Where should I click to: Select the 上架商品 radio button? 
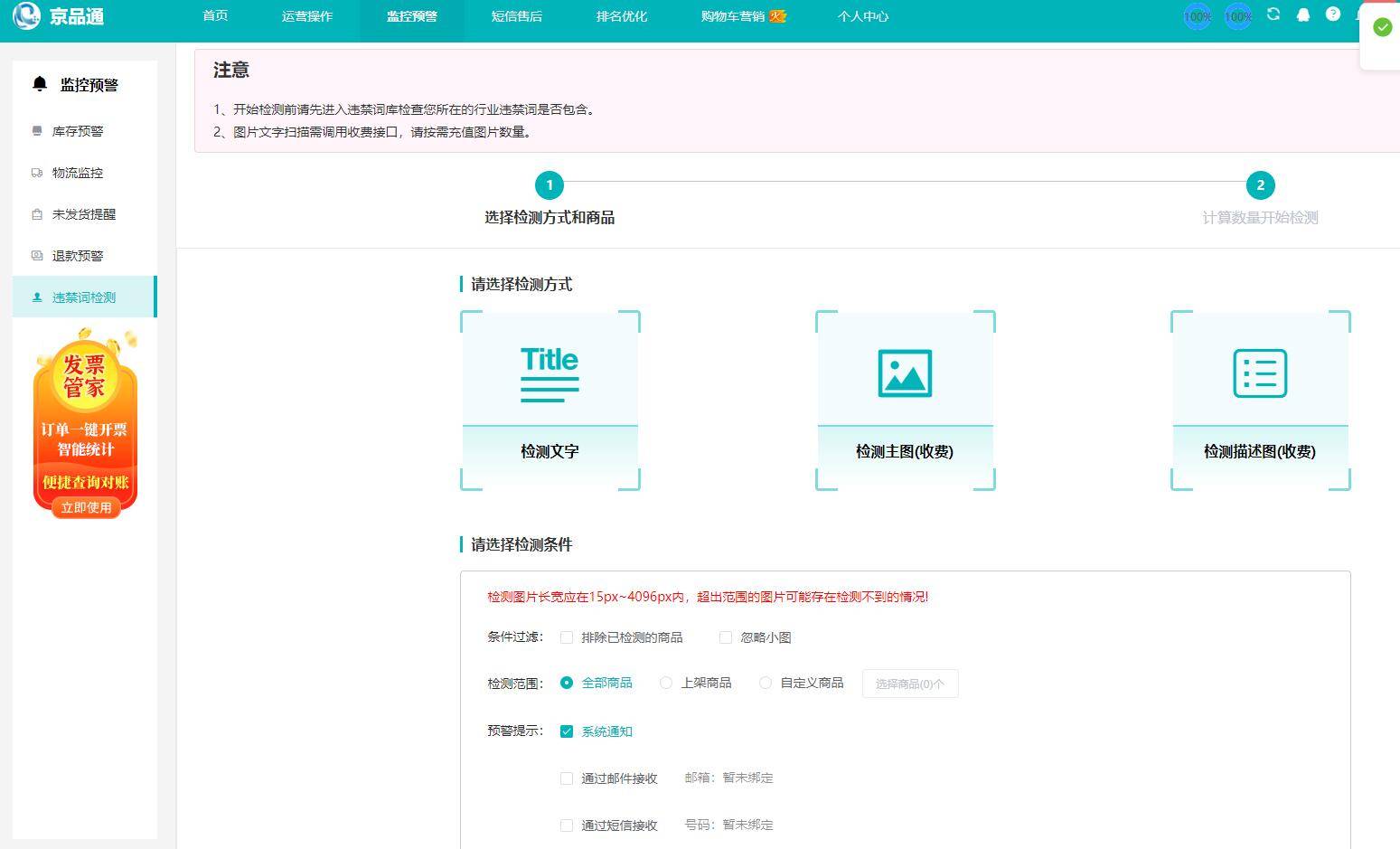(x=666, y=683)
